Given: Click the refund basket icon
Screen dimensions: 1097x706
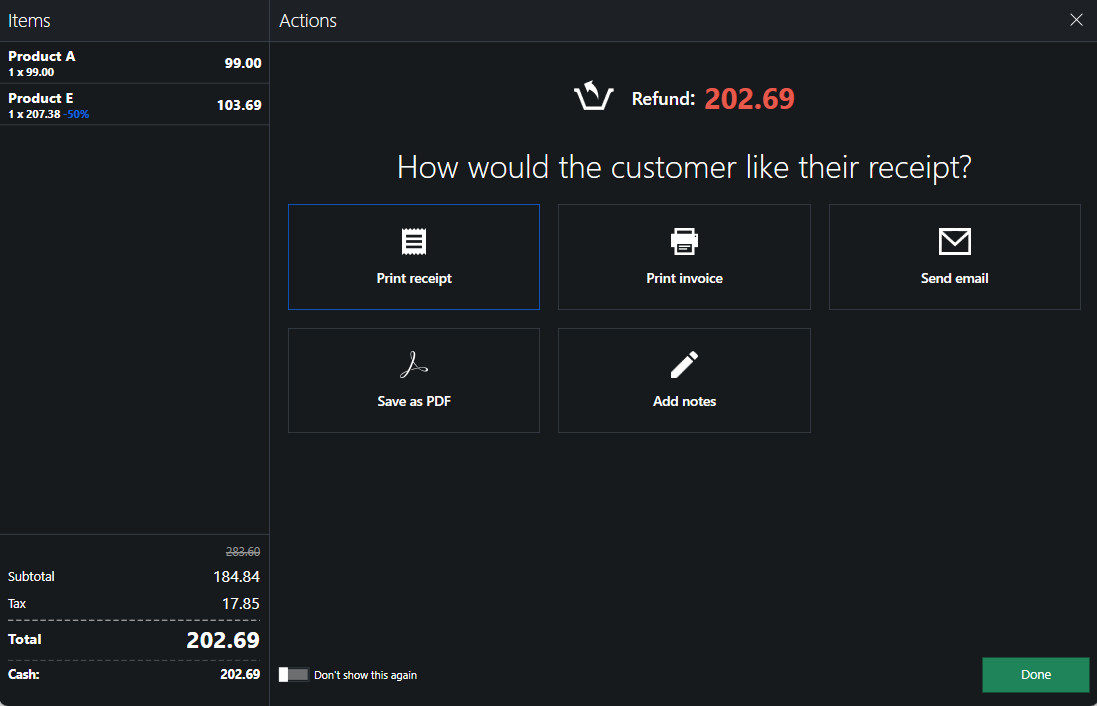Looking at the screenshot, I should [x=593, y=98].
